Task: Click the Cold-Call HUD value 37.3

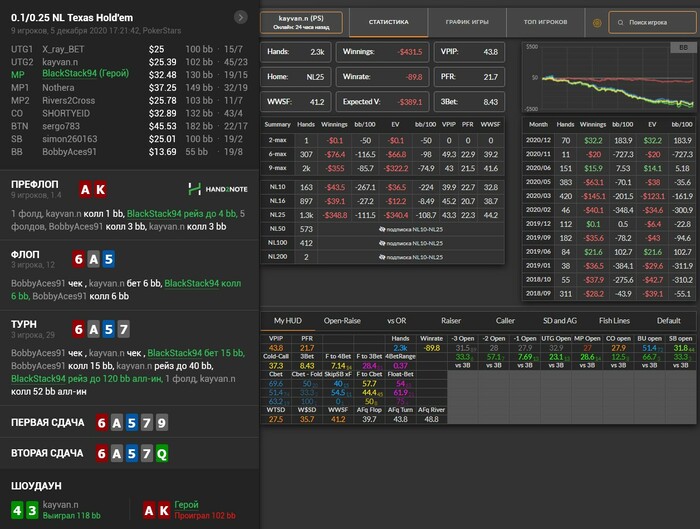Action: [x=276, y=366]
